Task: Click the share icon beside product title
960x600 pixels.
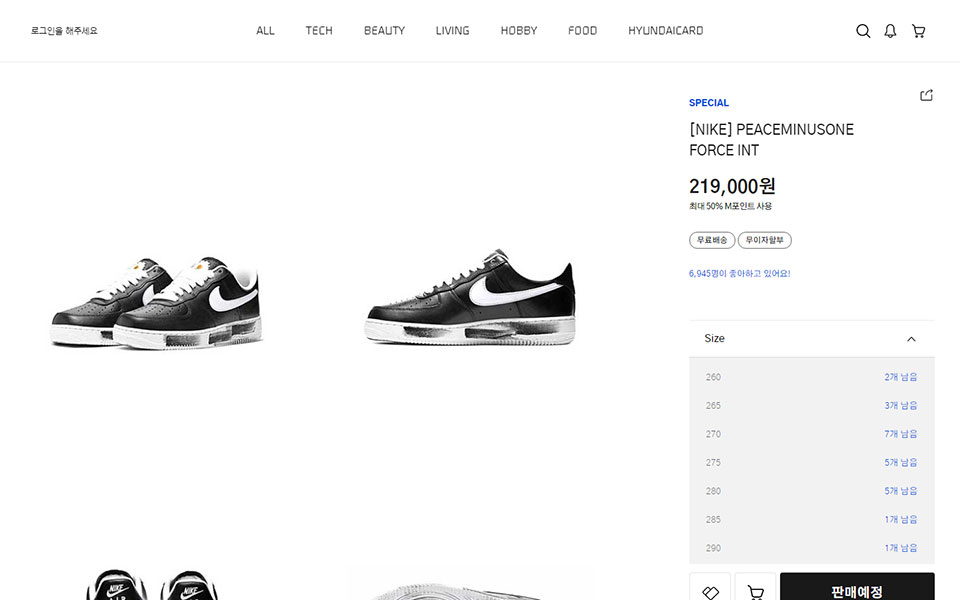Action: point(926,95)
